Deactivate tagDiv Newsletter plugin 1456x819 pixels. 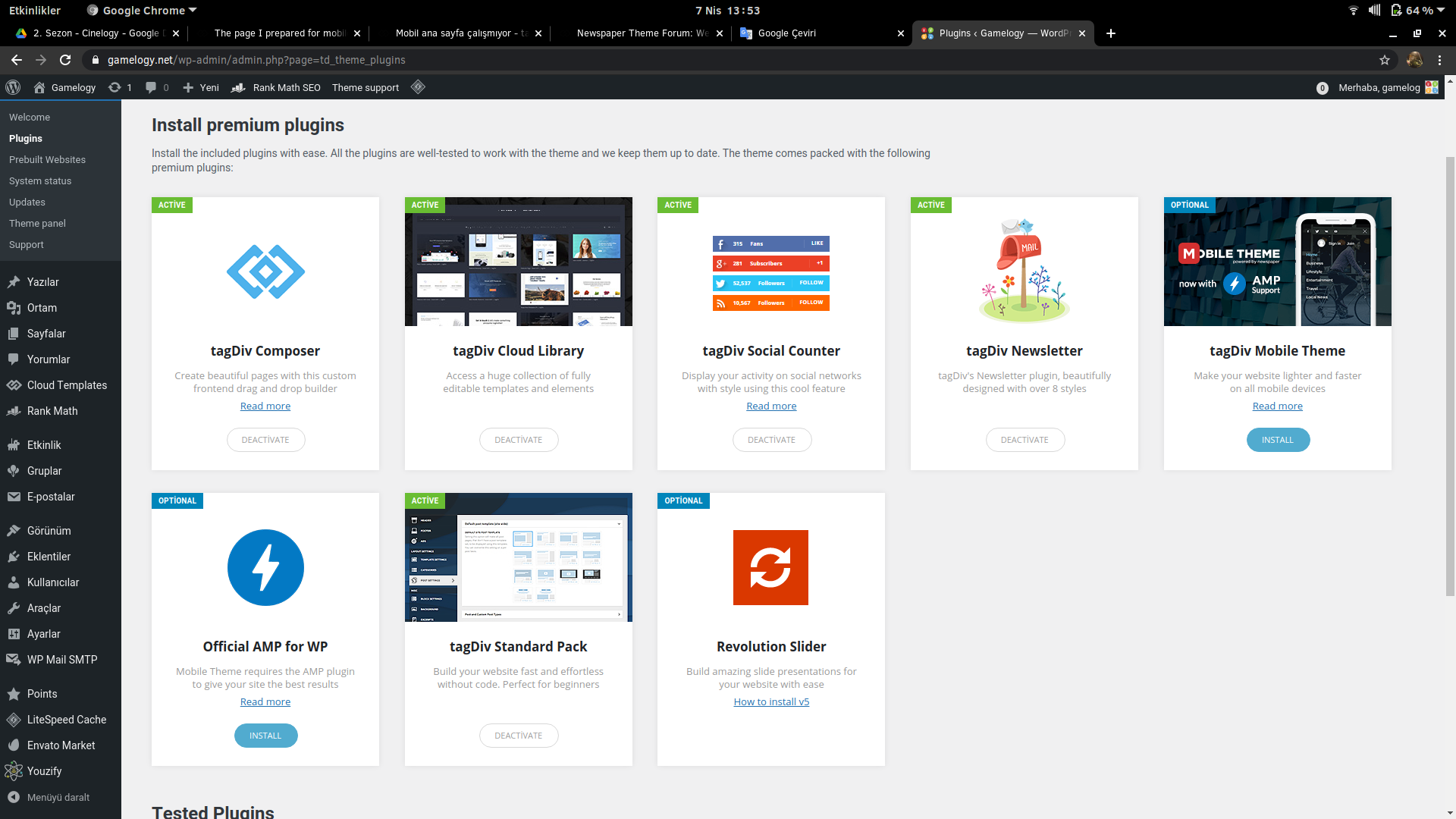[x=1025, y=440]
